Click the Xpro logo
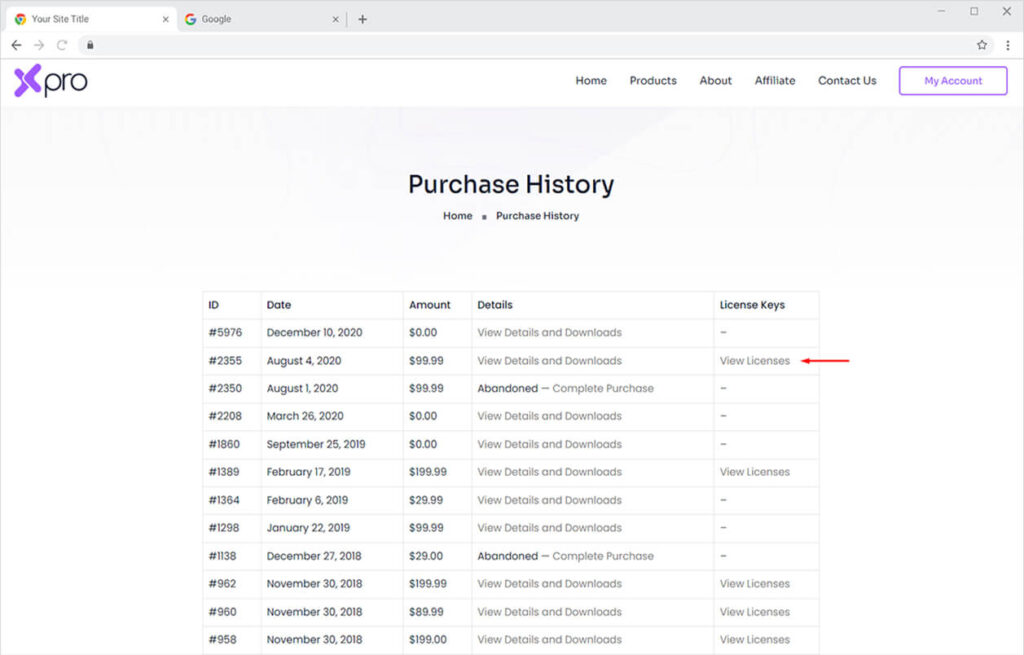The height and width of the screenshot is (655, 1024). click(x=51, y=81)
